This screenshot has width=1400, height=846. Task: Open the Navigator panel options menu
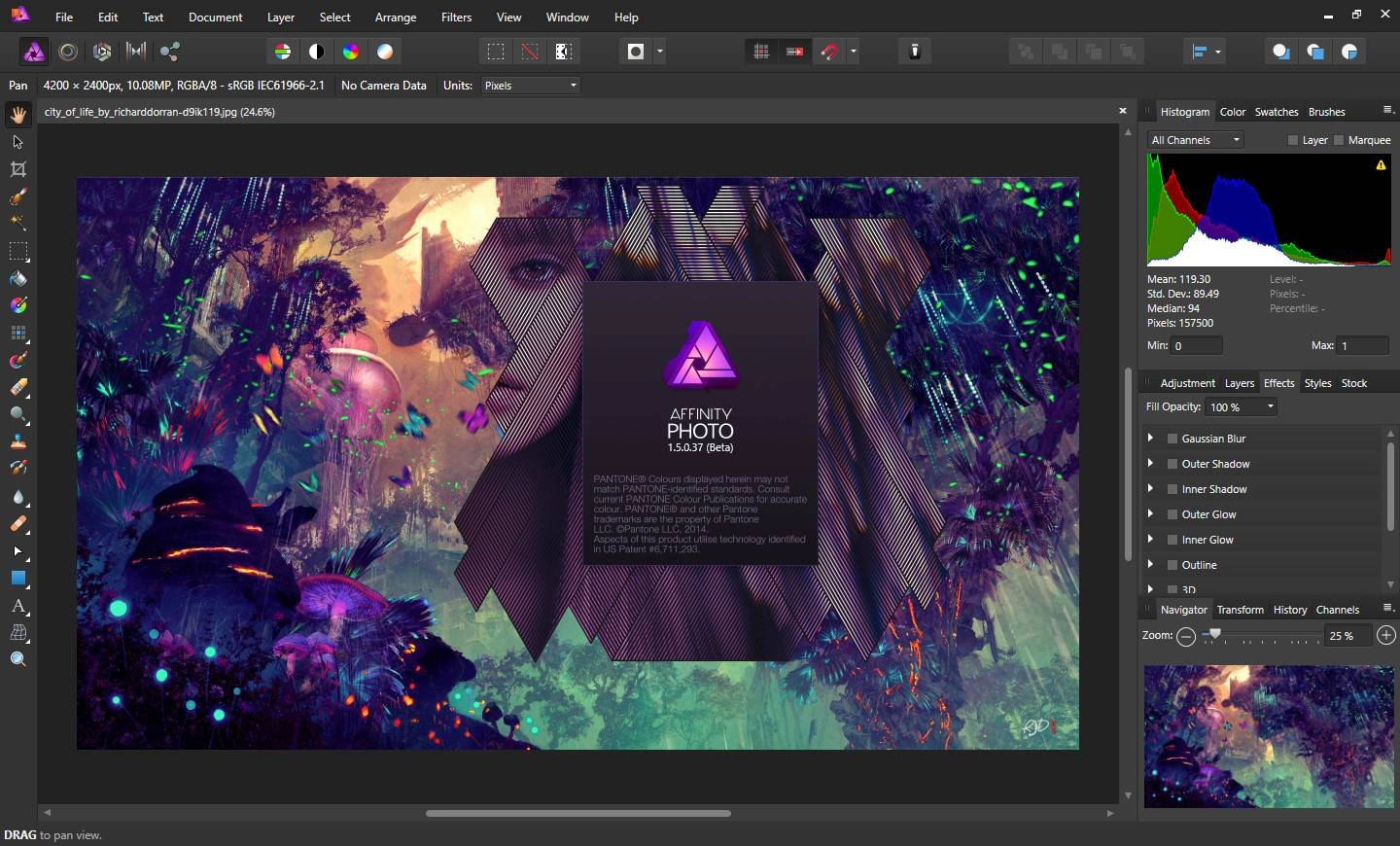[1387, 608]
